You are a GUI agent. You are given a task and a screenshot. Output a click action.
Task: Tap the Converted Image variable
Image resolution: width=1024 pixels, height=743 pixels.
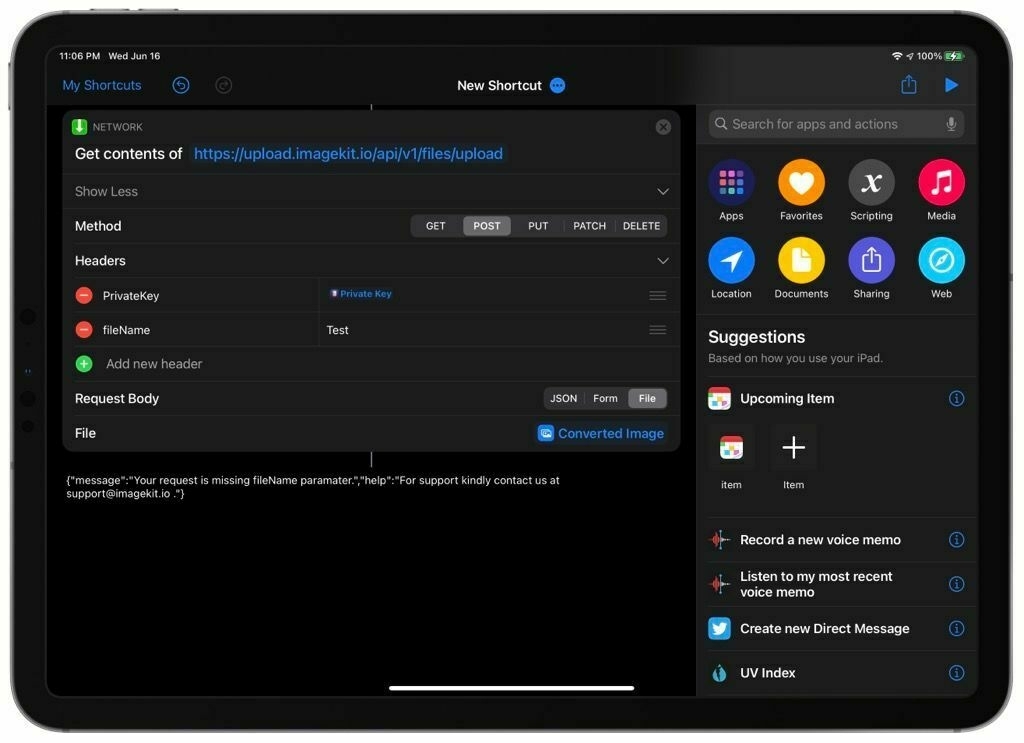pyautogui.click(x=601, y=434)
